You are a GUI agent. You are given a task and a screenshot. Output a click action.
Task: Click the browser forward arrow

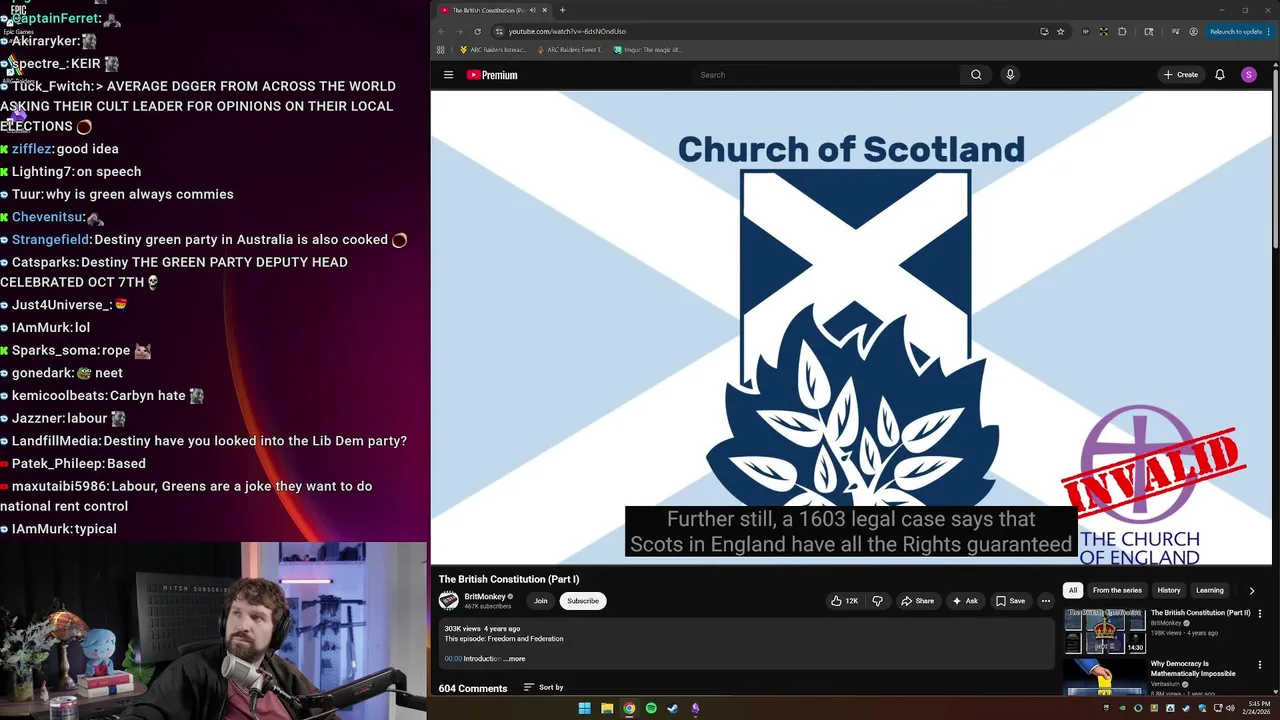pos(459,31)
